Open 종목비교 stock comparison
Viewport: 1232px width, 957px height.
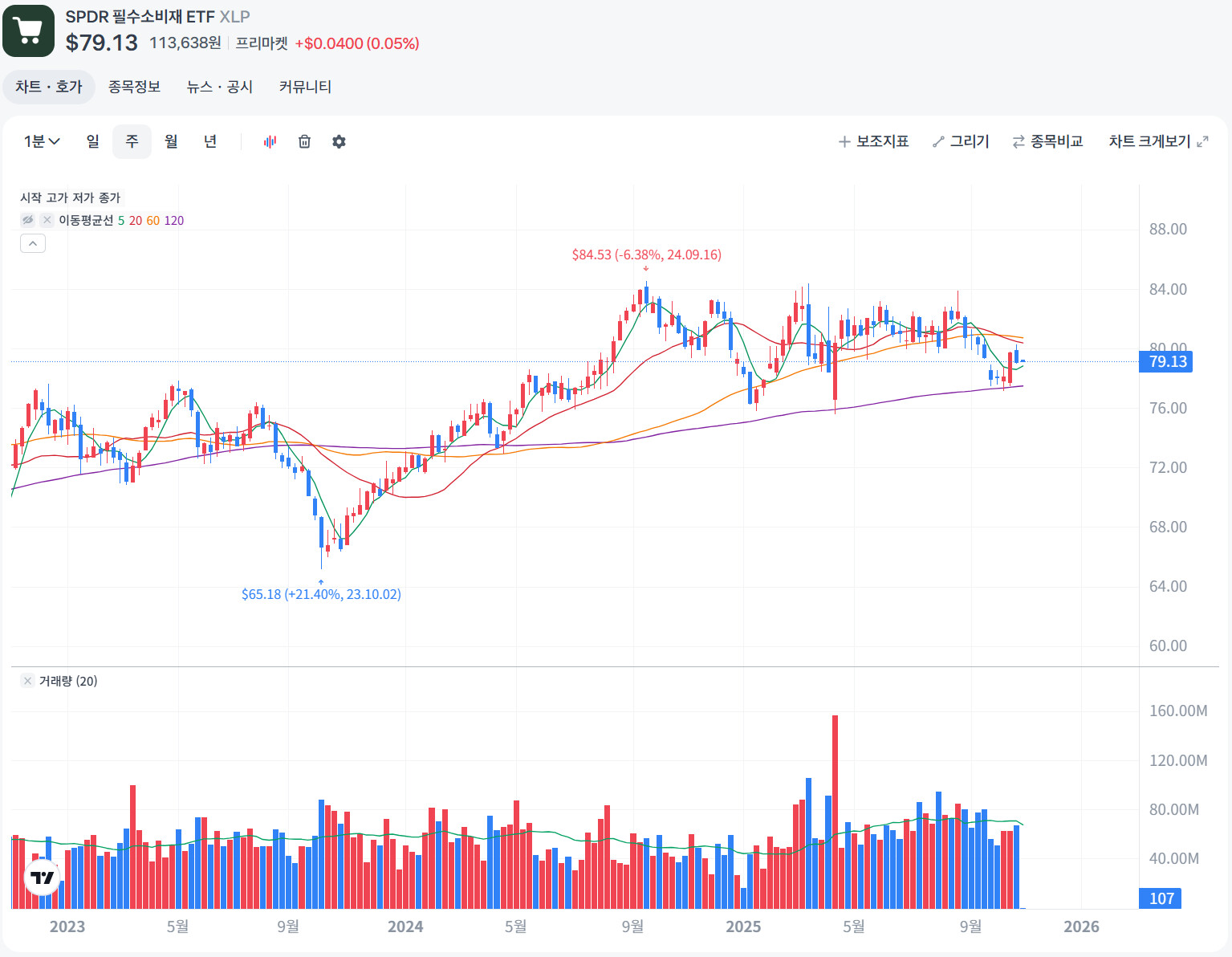(1047, 142)
